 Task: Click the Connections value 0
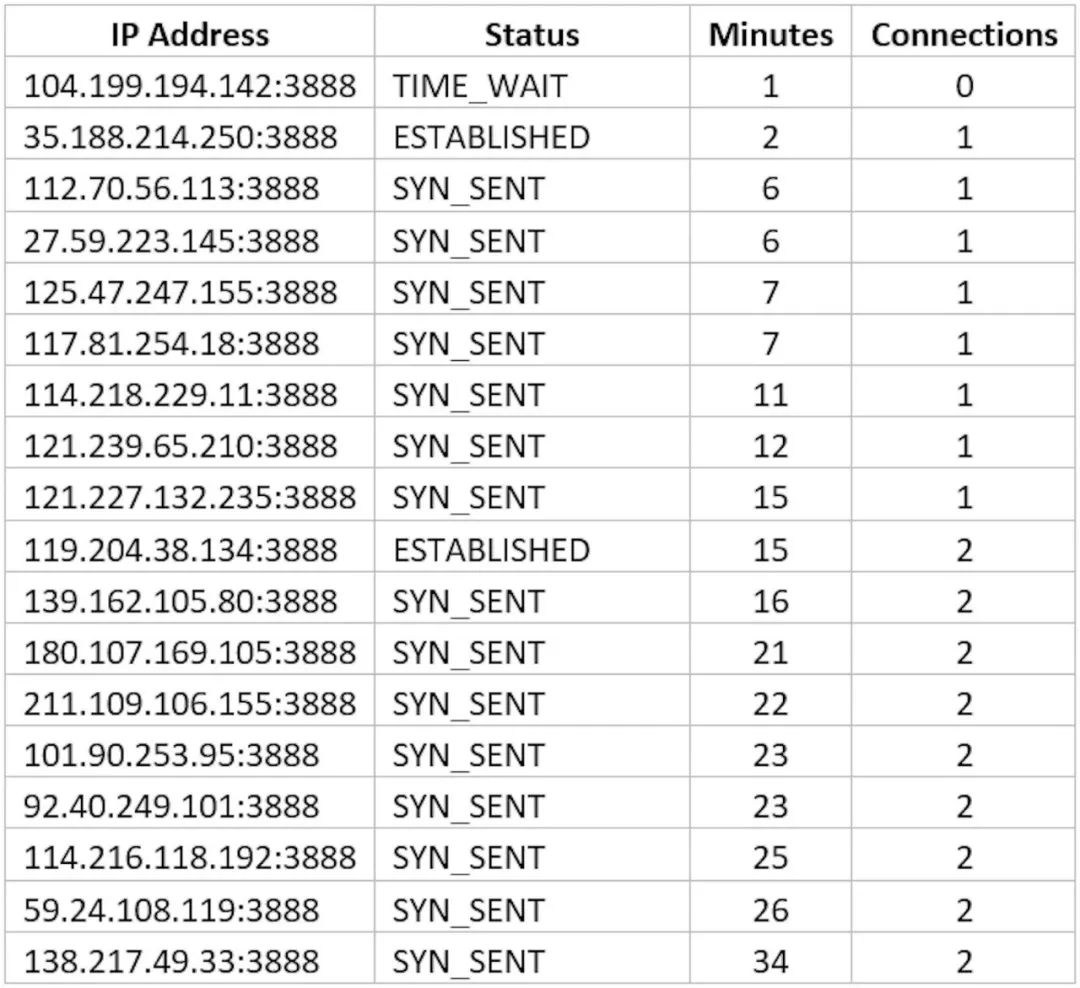(x=964, y=86)
